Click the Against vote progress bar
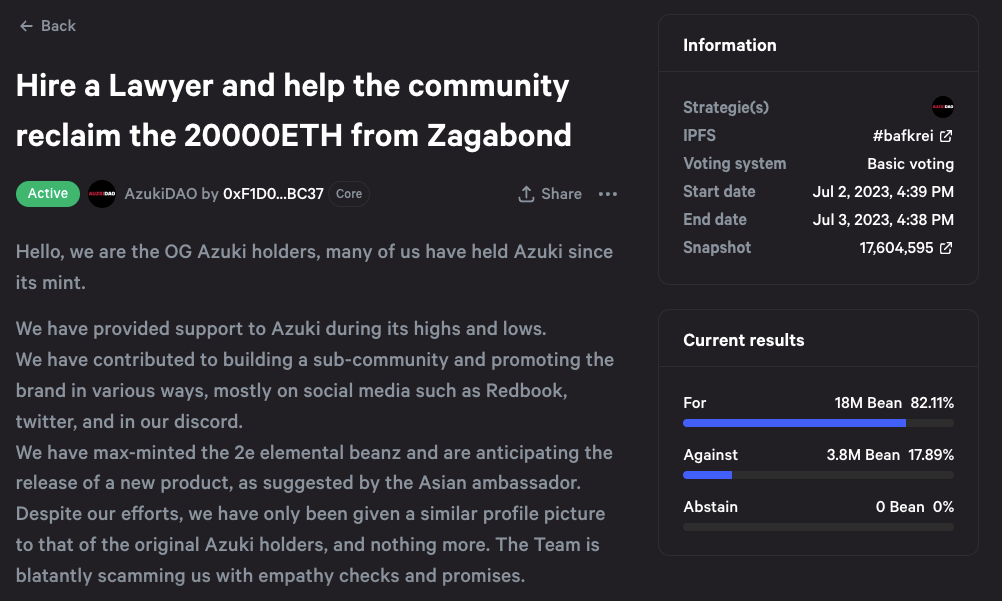Image resolution: width=1002 pixels, height=601 pixels. (818, 475)
